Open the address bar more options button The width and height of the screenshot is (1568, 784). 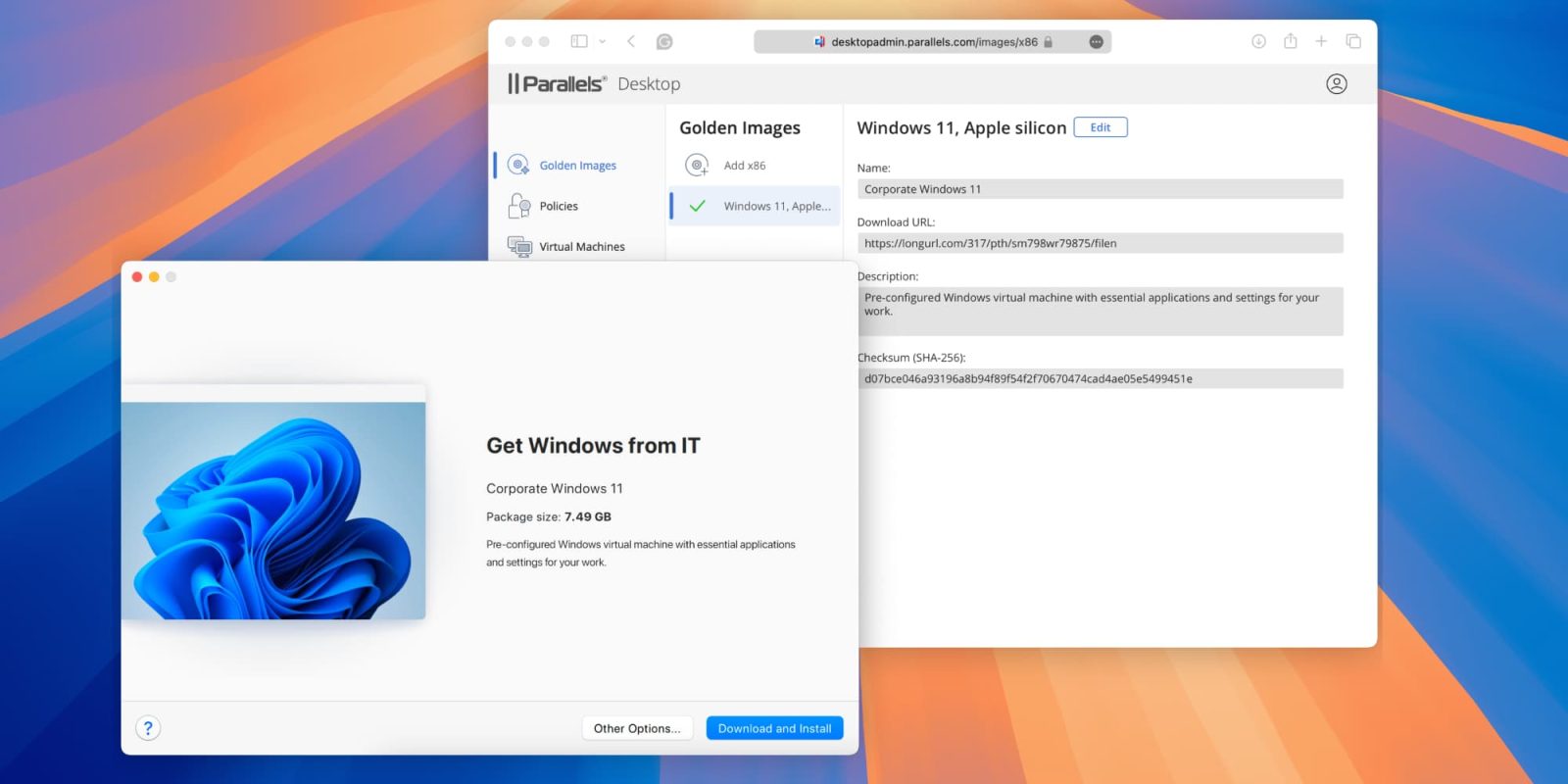1096,42
